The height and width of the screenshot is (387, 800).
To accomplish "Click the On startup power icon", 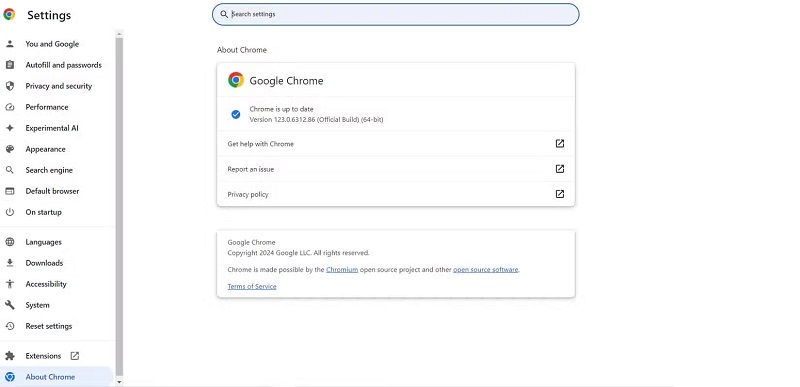I will tap(10, 212).
